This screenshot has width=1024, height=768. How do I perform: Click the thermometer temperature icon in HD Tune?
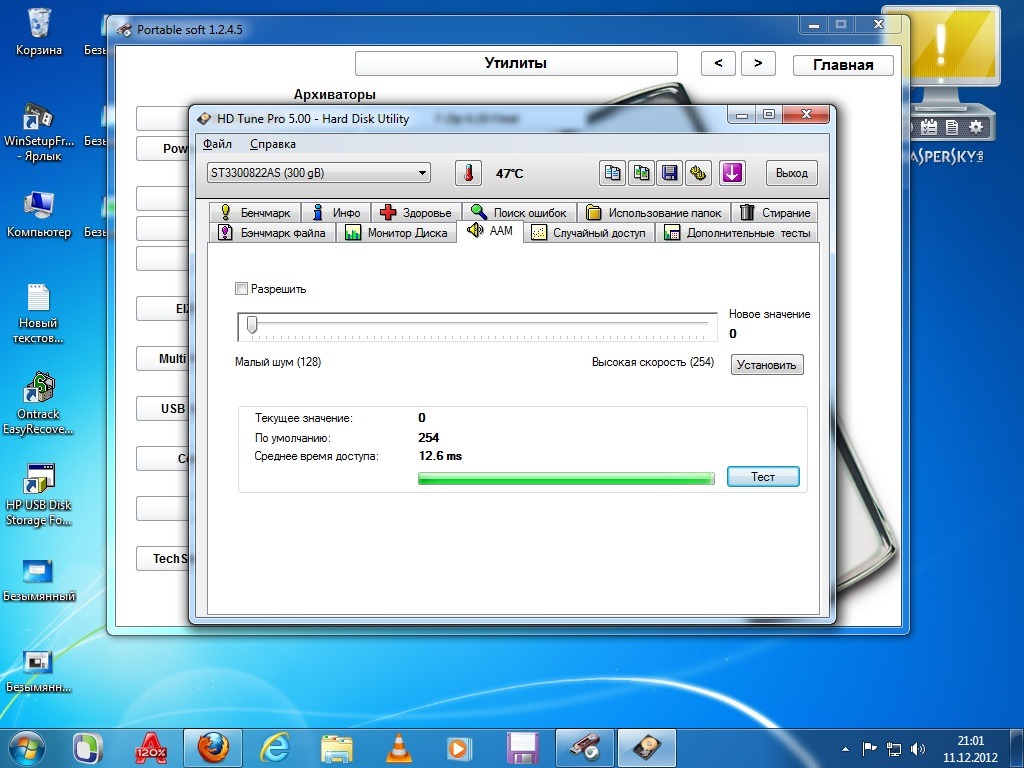[x=468, y=173]
